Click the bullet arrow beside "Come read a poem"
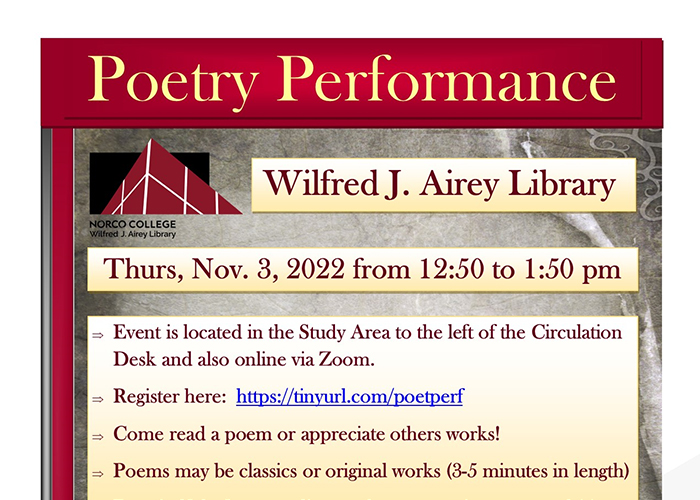Image resolution: width=700 pixels, height=500 pixels. [x=97, y=437]
